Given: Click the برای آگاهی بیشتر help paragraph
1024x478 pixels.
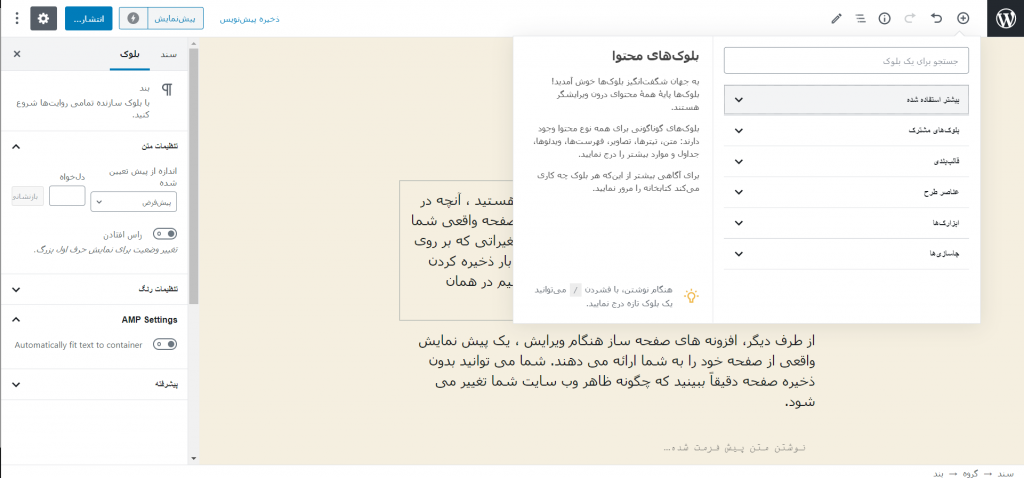Looking at the screenshot, I should click(x=618, y=182).
